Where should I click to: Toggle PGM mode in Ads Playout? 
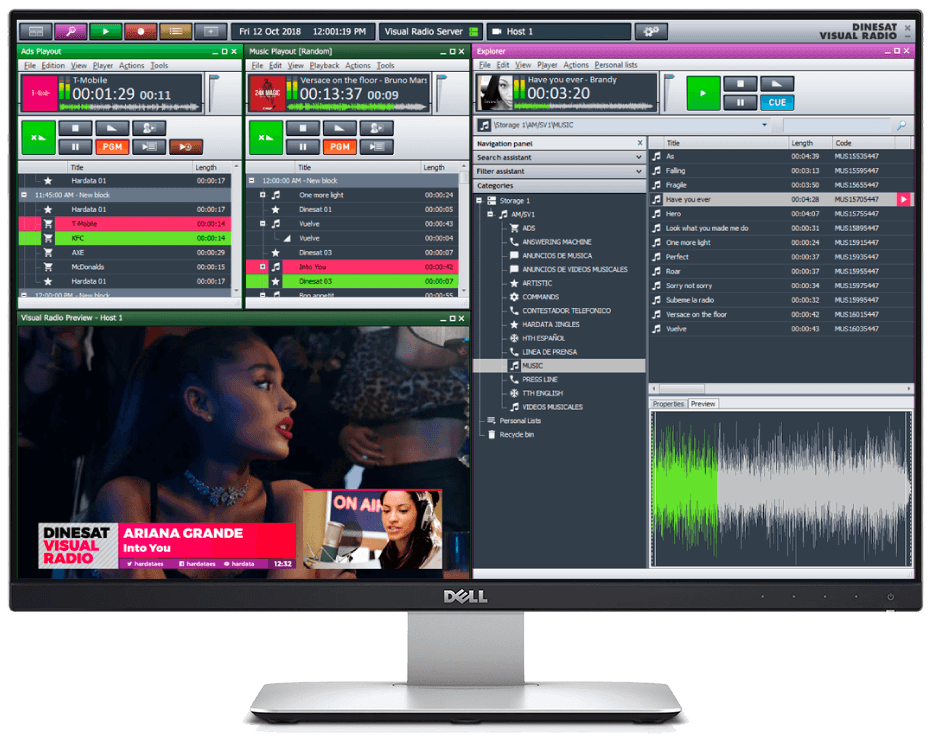pos(112,146)
